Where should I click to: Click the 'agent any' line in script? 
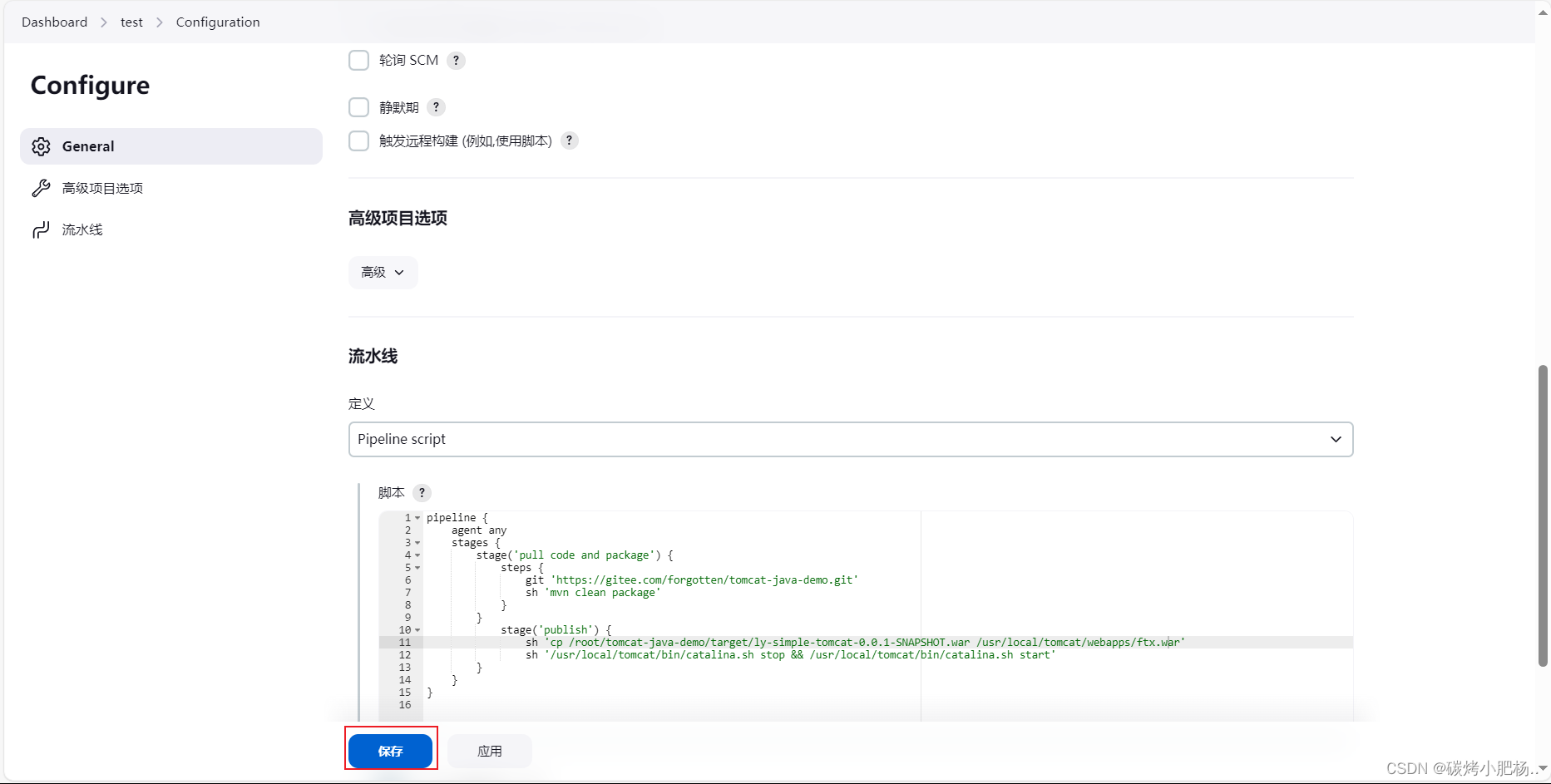479,530
